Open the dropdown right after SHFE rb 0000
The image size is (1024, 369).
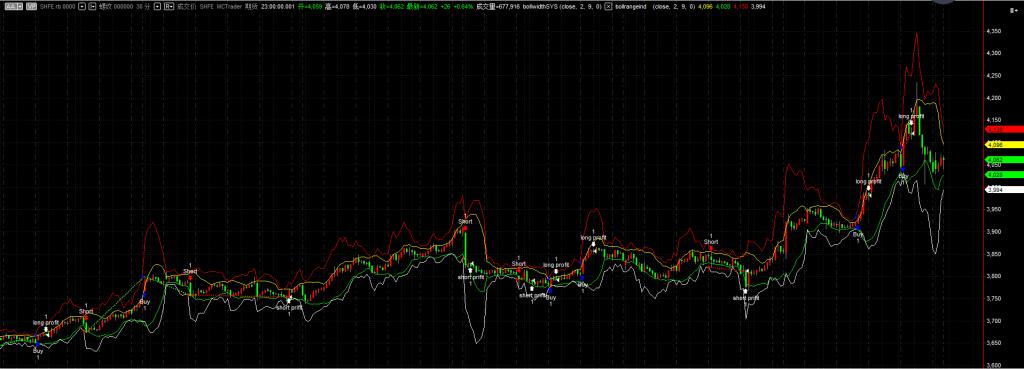click(82, 7)
